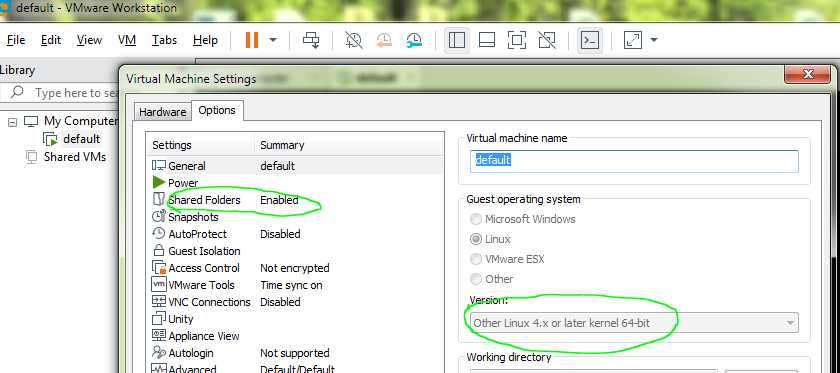The width and height of the screenshot is (840, 373).
Task: Click the AutoProtect icon
Action: [159, 233]
